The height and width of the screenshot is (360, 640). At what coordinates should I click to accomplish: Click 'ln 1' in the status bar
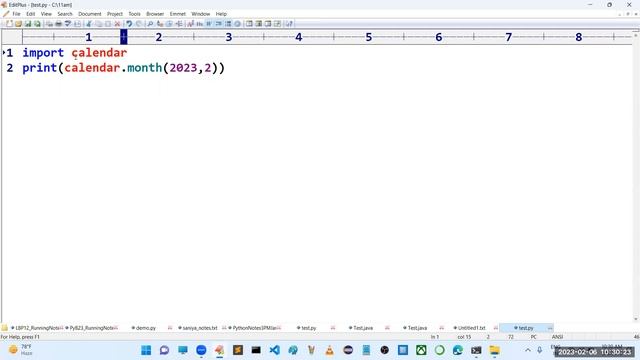[x=435, y=337]
